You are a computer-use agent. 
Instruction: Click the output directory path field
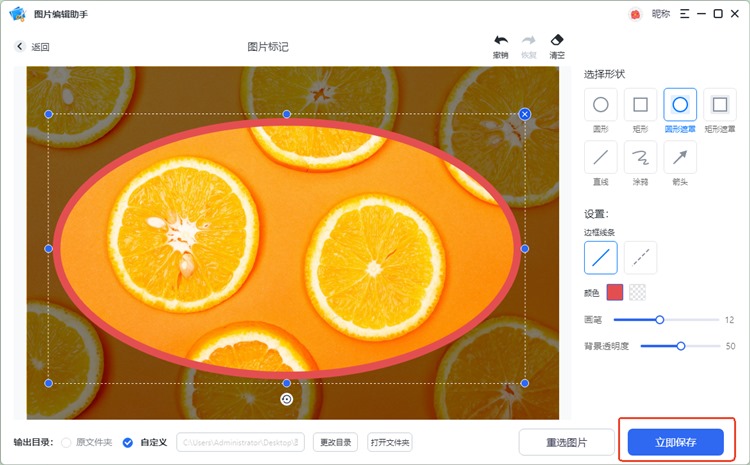(241, 442)
